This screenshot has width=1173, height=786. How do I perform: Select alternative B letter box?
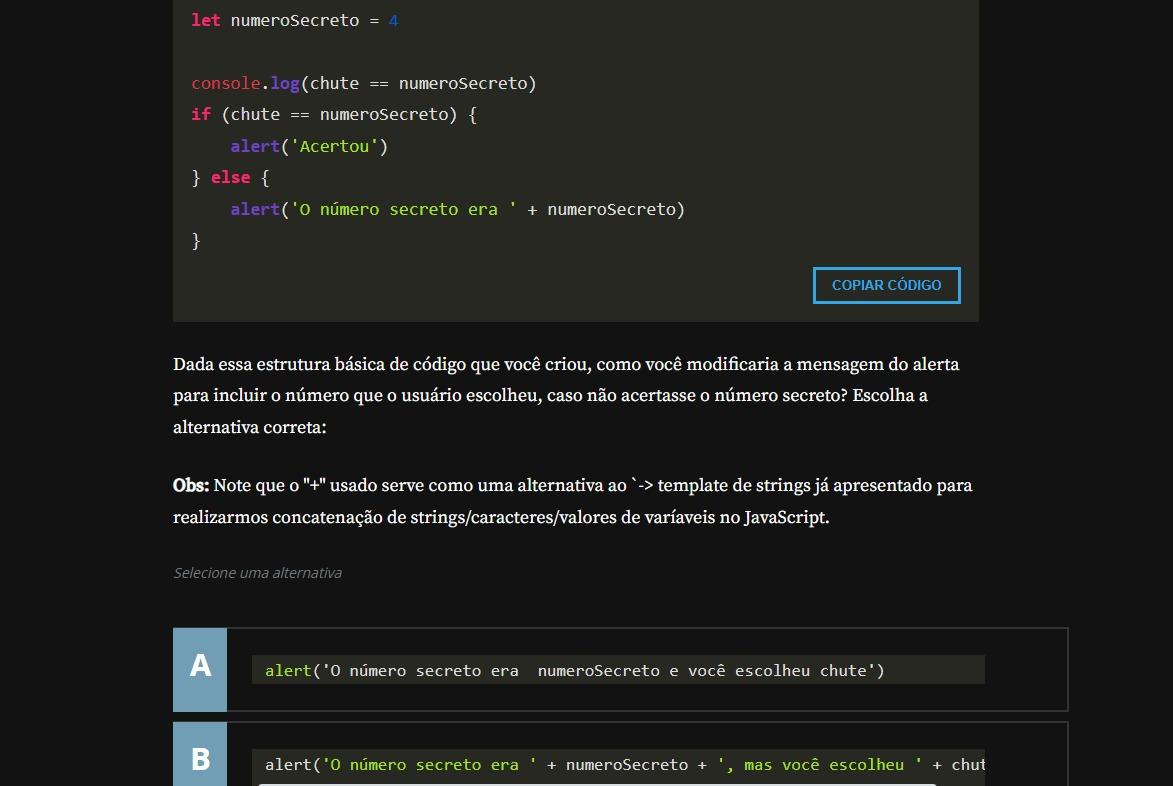coord(200,758)
